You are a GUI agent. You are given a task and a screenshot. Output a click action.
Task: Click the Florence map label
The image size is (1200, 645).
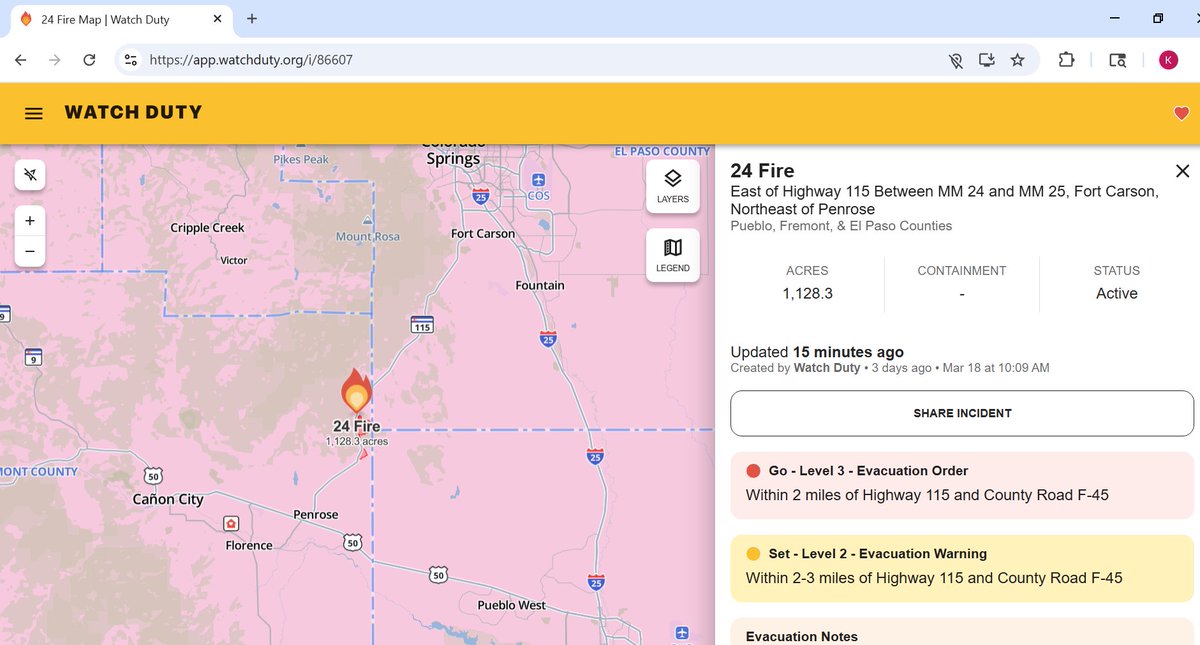click(249, 546)
